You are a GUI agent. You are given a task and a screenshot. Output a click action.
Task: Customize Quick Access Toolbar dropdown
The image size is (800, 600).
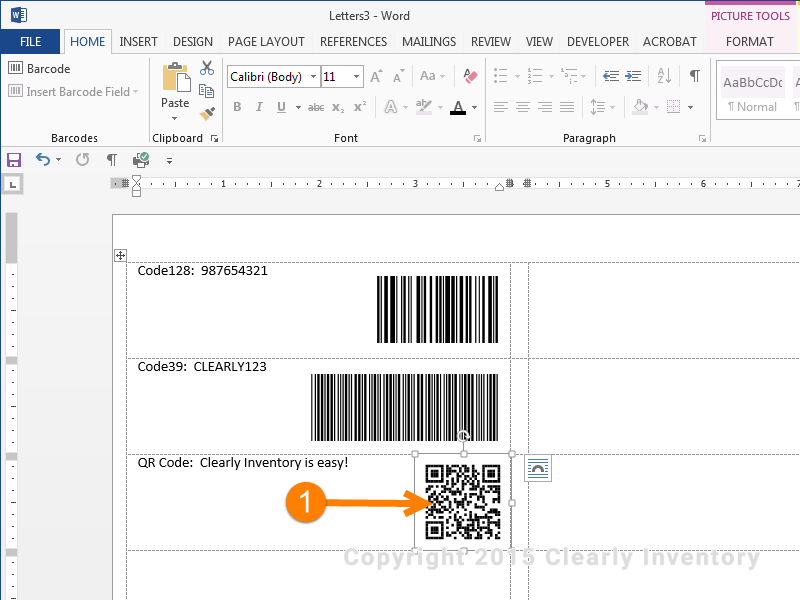tap(169, 161)
